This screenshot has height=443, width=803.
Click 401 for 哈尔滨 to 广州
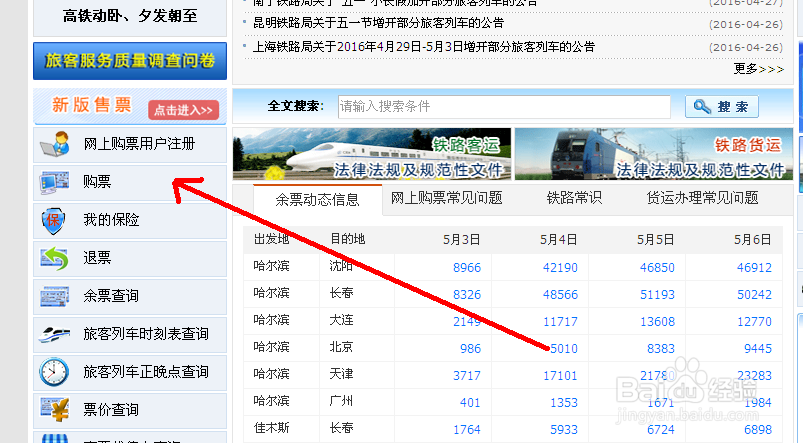pyautogui.click(x=471, y=403)
